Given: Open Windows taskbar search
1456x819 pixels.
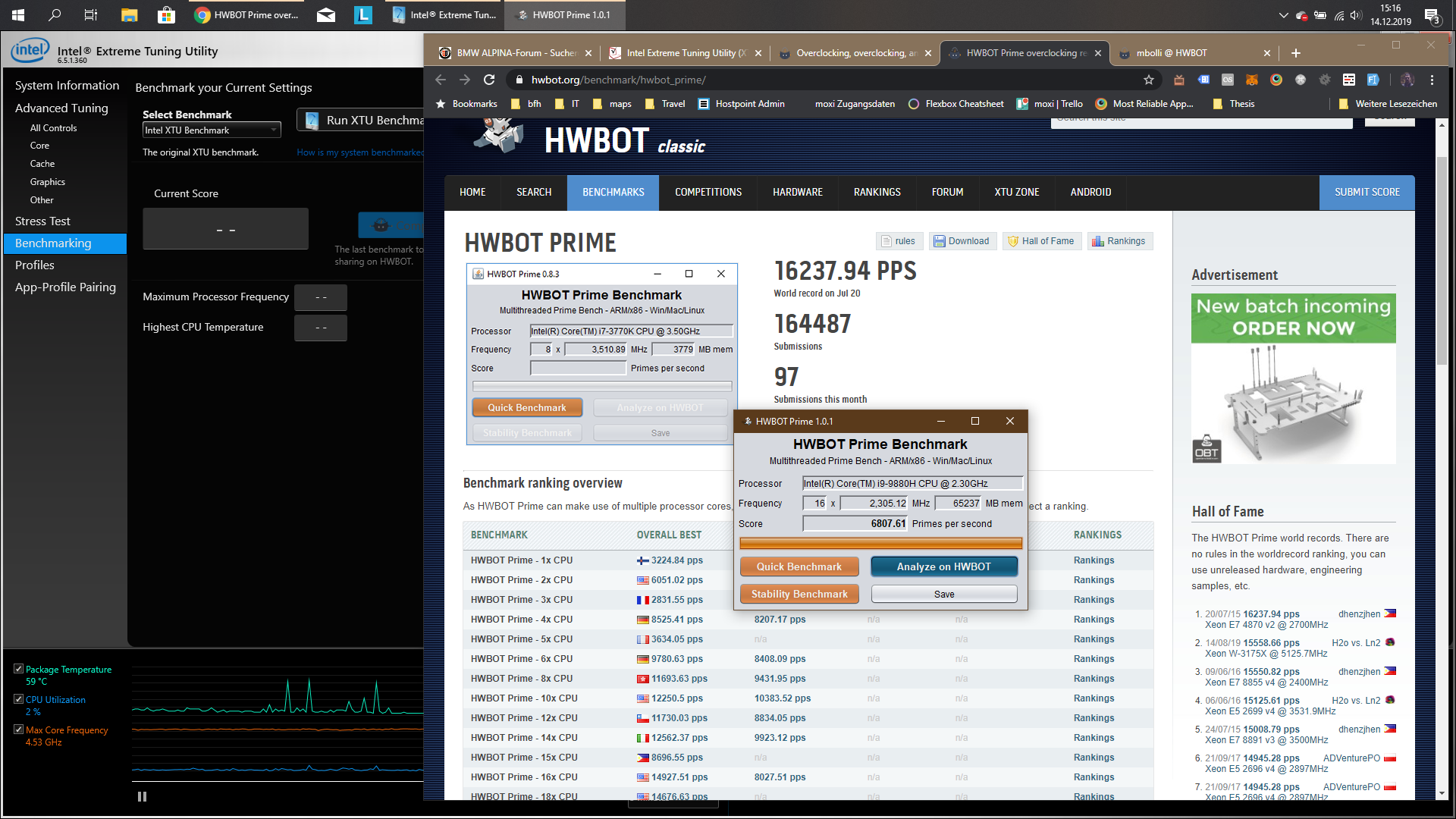Looking at the screenshot, I should [x=55, y=14].
